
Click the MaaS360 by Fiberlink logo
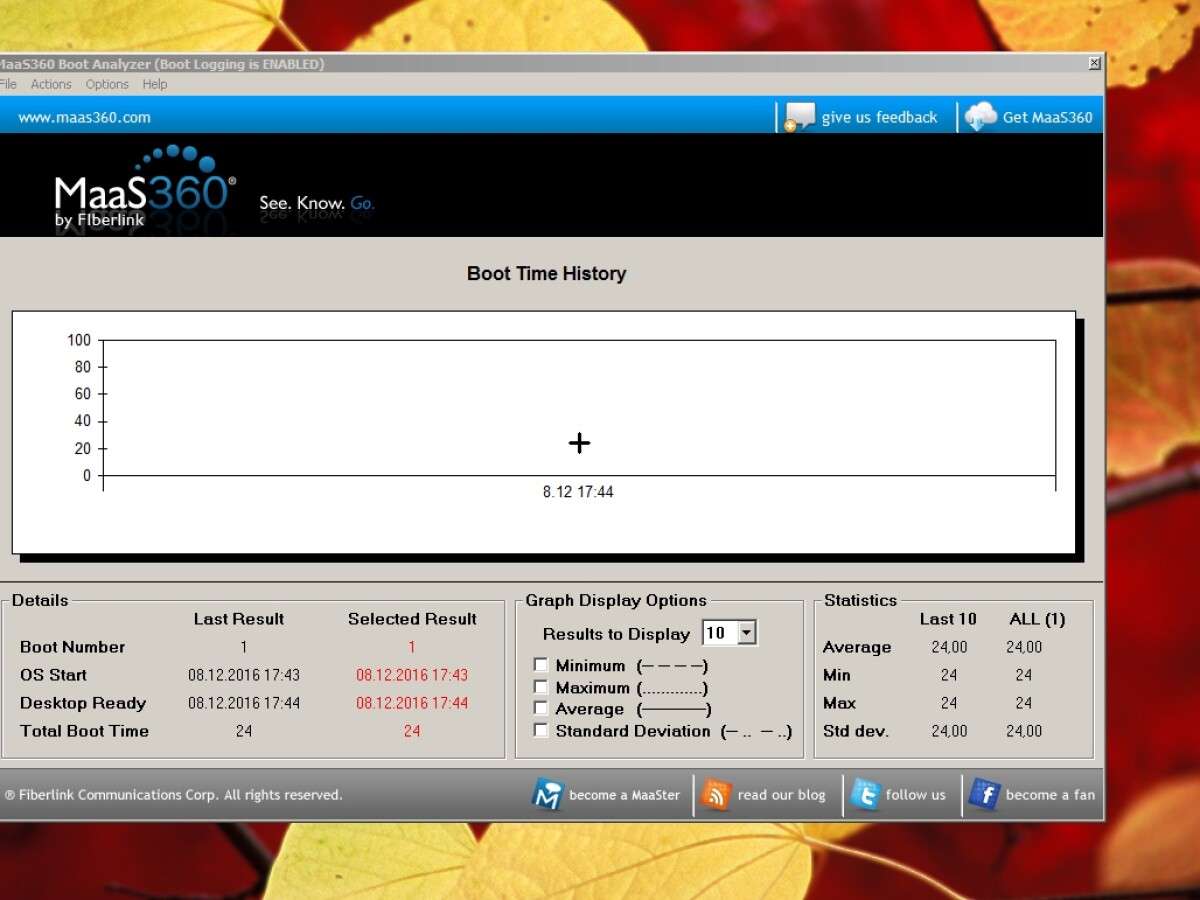click(x=145, y=187)
